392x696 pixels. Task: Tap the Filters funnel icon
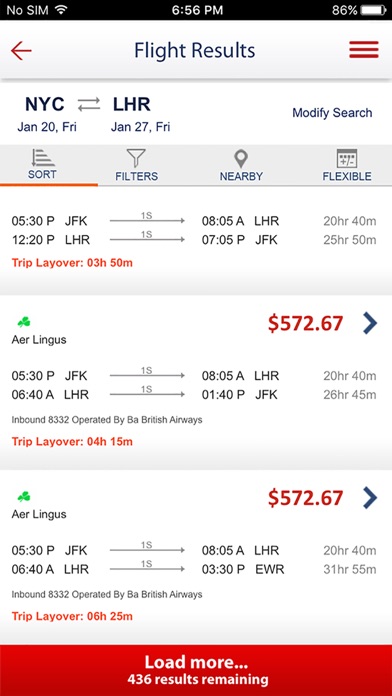pos(136,158)
